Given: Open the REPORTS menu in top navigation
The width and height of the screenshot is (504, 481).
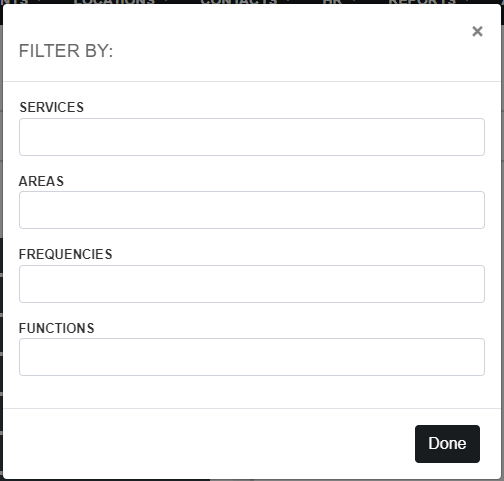Looking at the screenshot, I should coord(421,2).
